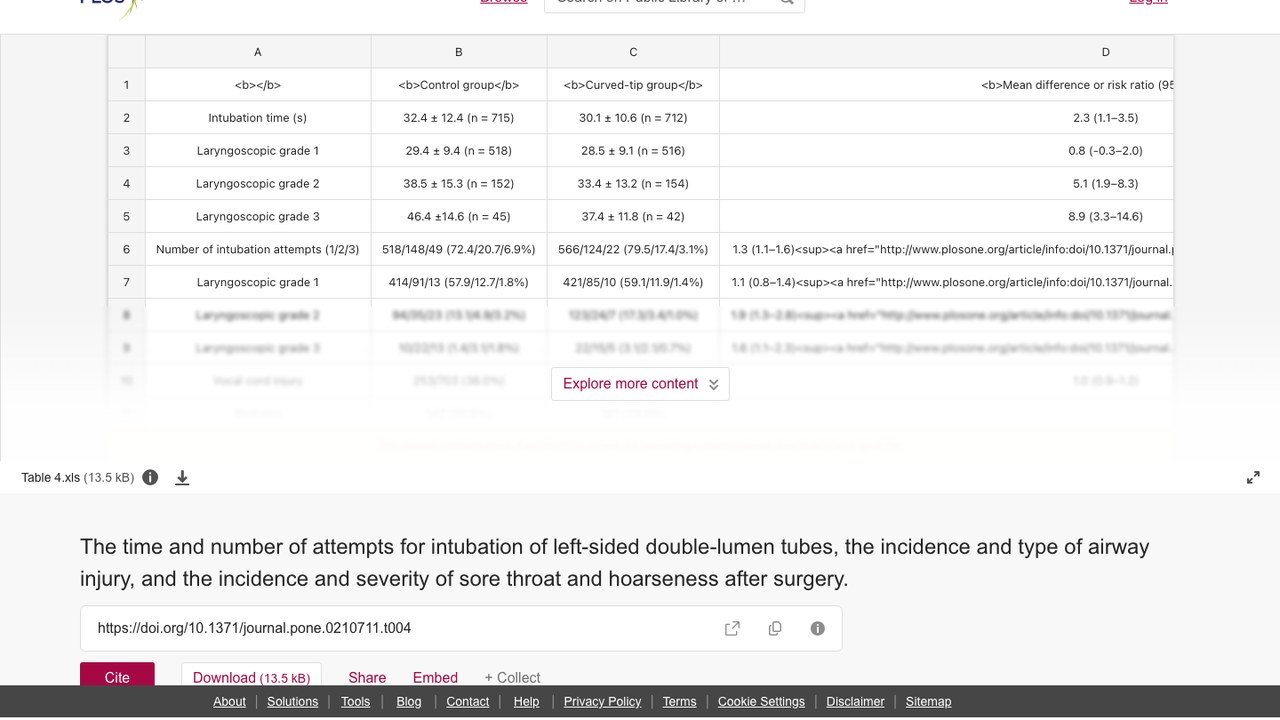The image size is (1280, 720).
Task: Click the '32.4 ± 12.4 (n = 715)' cell
Action: click(459, 118)
